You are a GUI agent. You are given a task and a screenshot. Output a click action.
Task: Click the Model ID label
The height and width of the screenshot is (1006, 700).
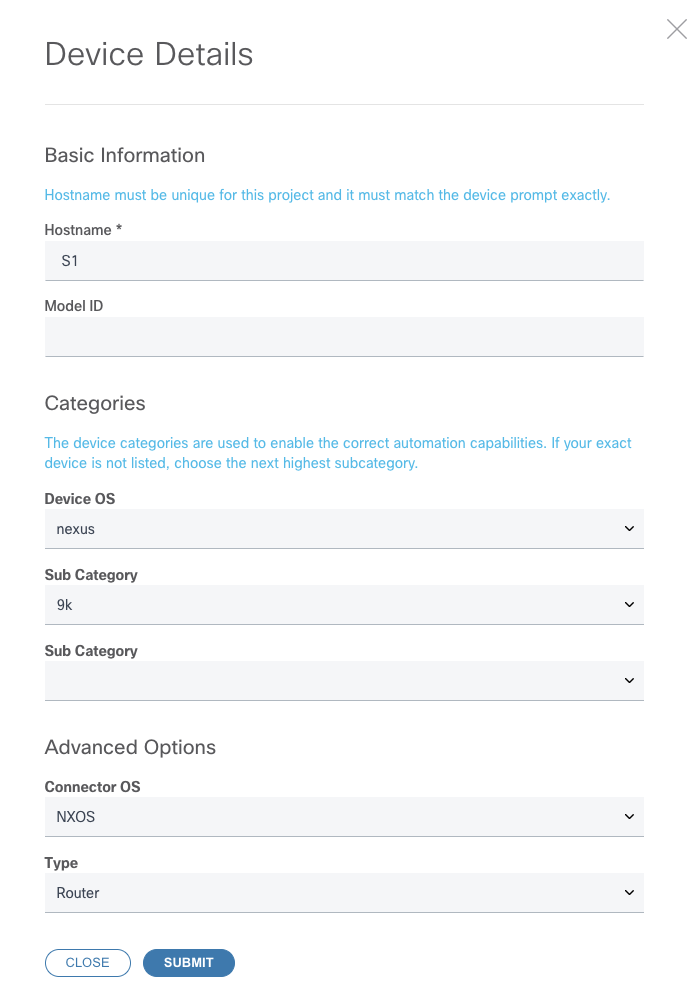[x=74, y=306]
